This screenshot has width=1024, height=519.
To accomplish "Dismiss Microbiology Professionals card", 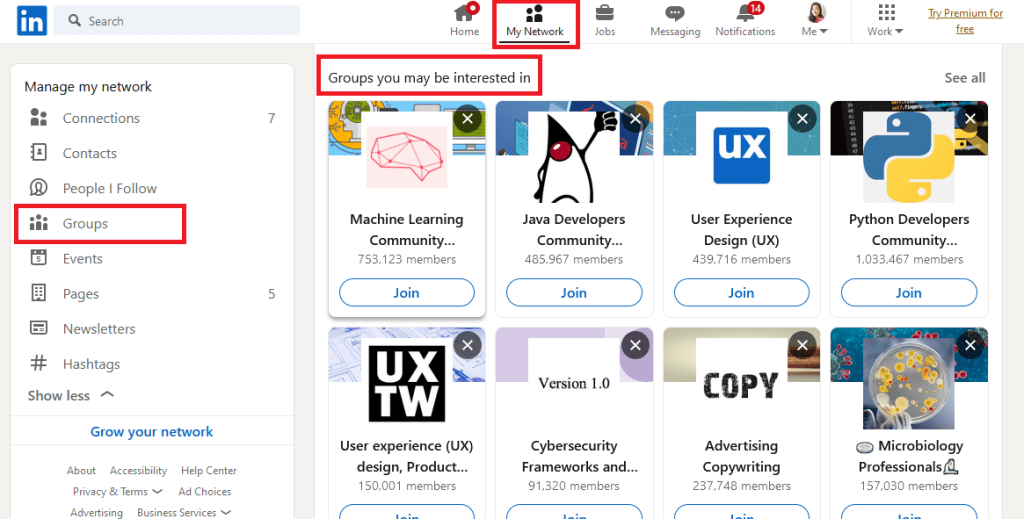I will pyautogui.click(x=970, y=345).
